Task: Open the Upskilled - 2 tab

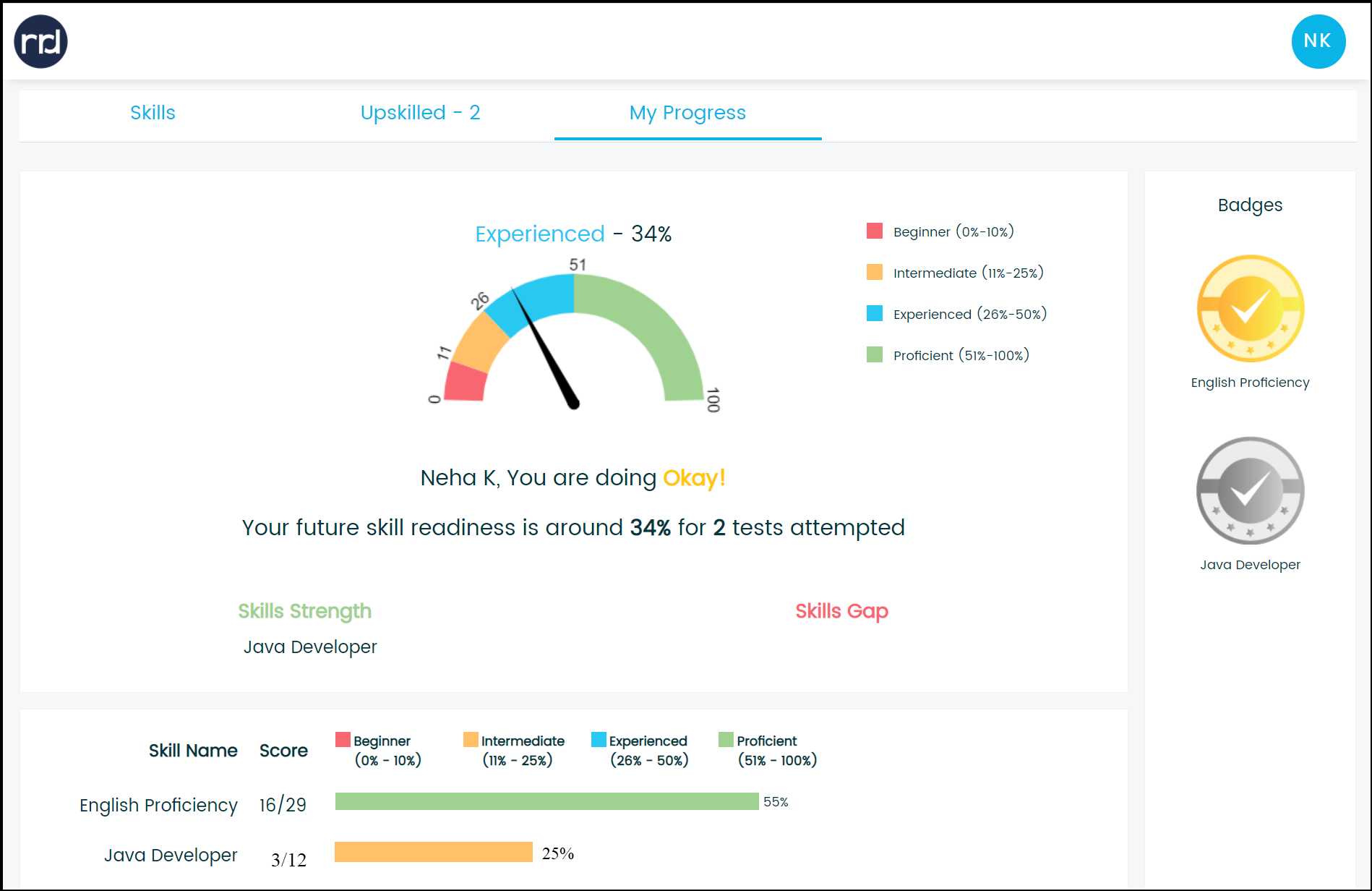Action: (420, 113)
